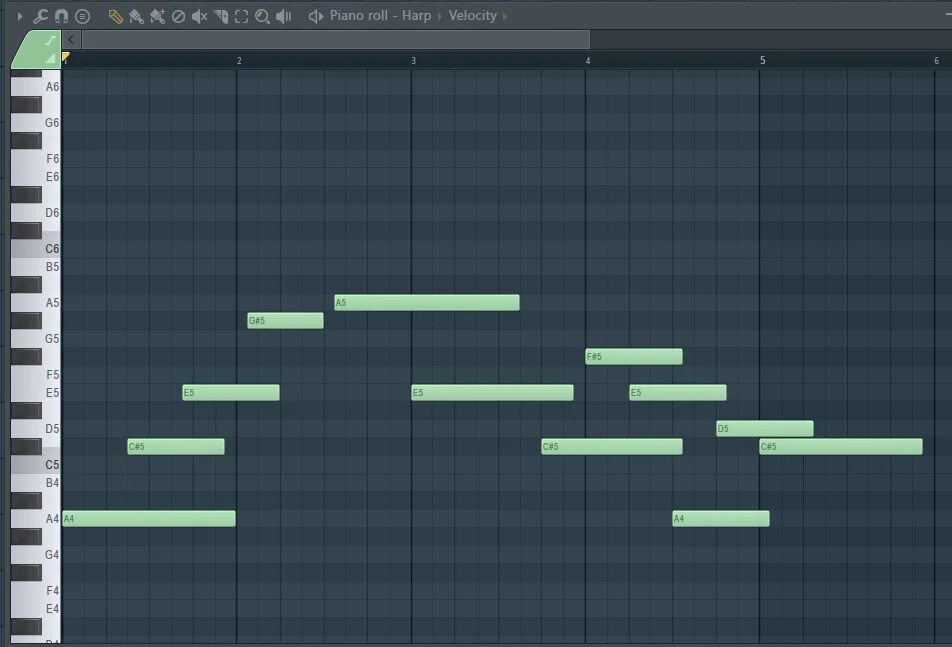Select the Paint brush tool
The width and height of the screenshot is (952, 647).
coord(136,16)
